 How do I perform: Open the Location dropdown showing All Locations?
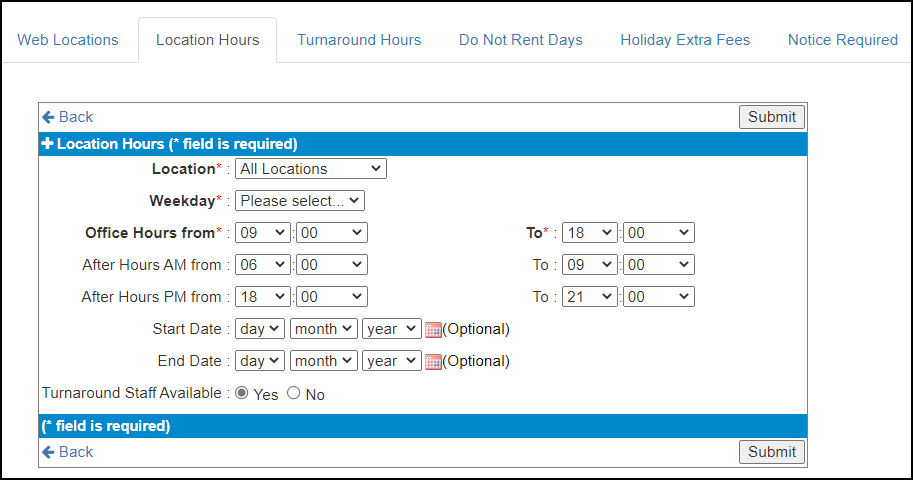point(310,169)
